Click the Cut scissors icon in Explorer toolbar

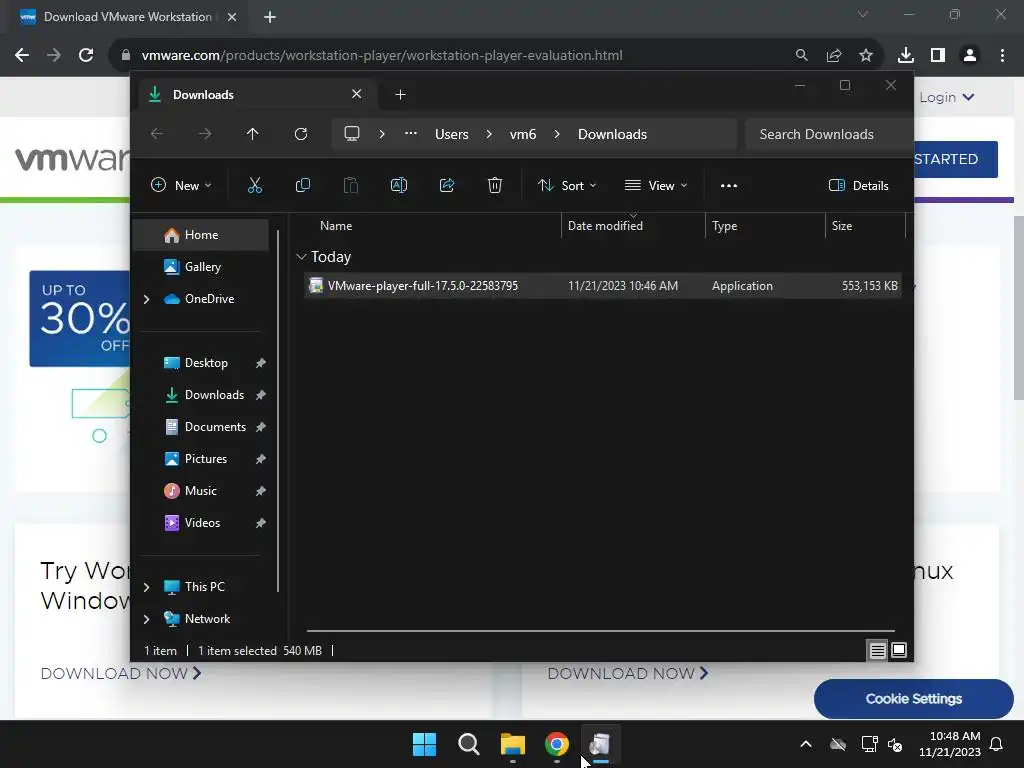255,185
